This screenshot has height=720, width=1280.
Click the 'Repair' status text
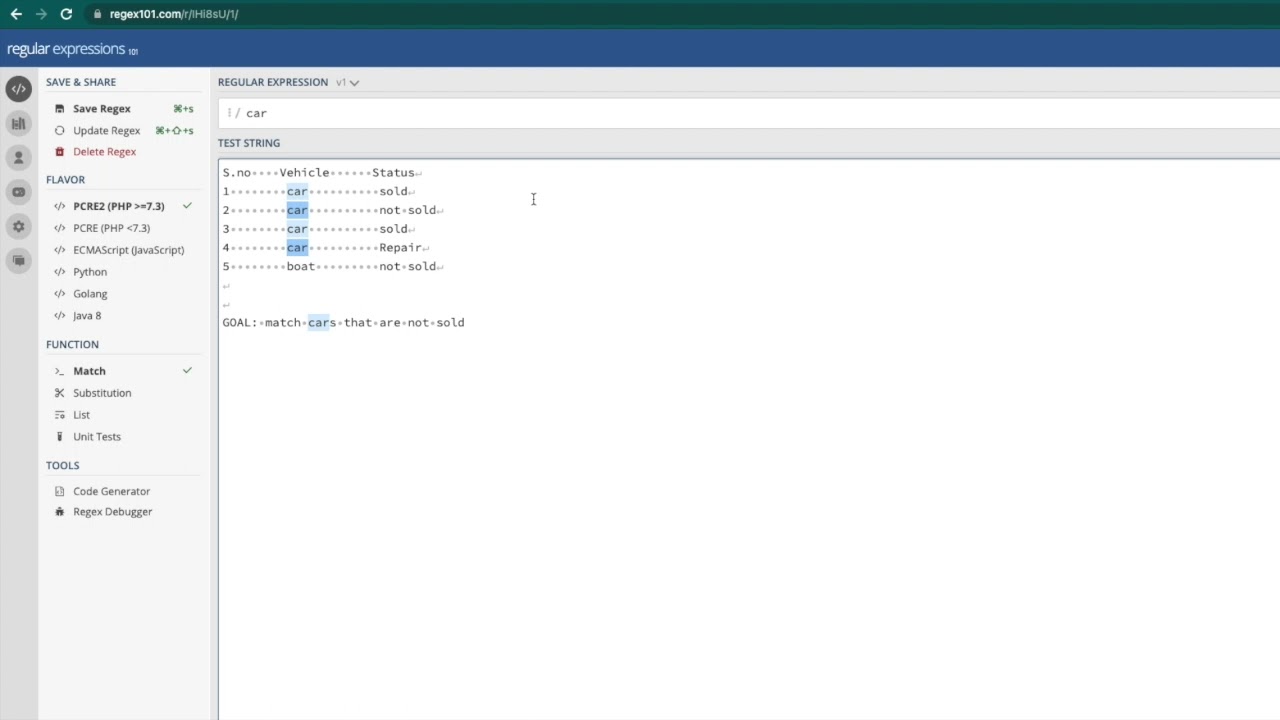click(400, 248)
